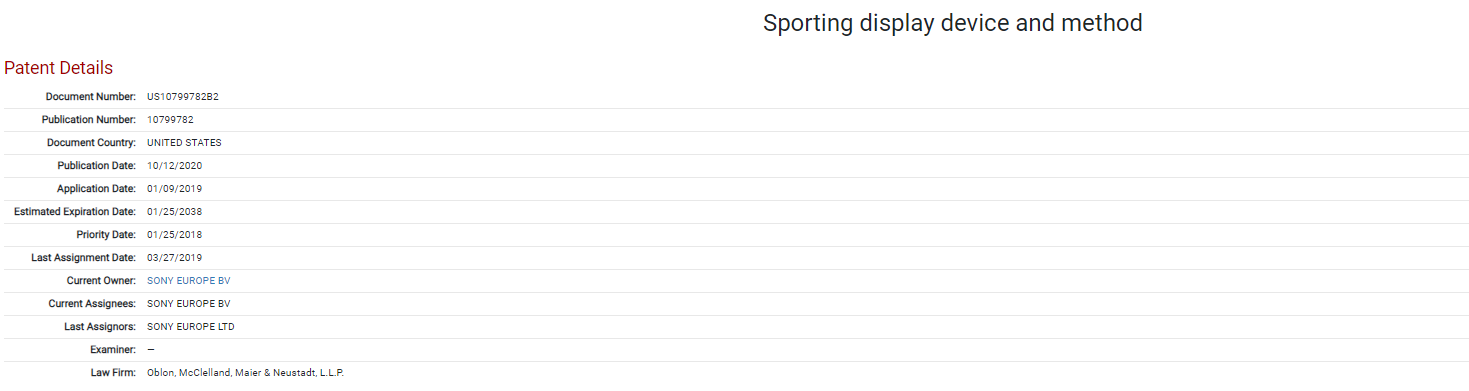Click the Examiner dash value
1469x391 pixels.
click(x=151, y=350)
